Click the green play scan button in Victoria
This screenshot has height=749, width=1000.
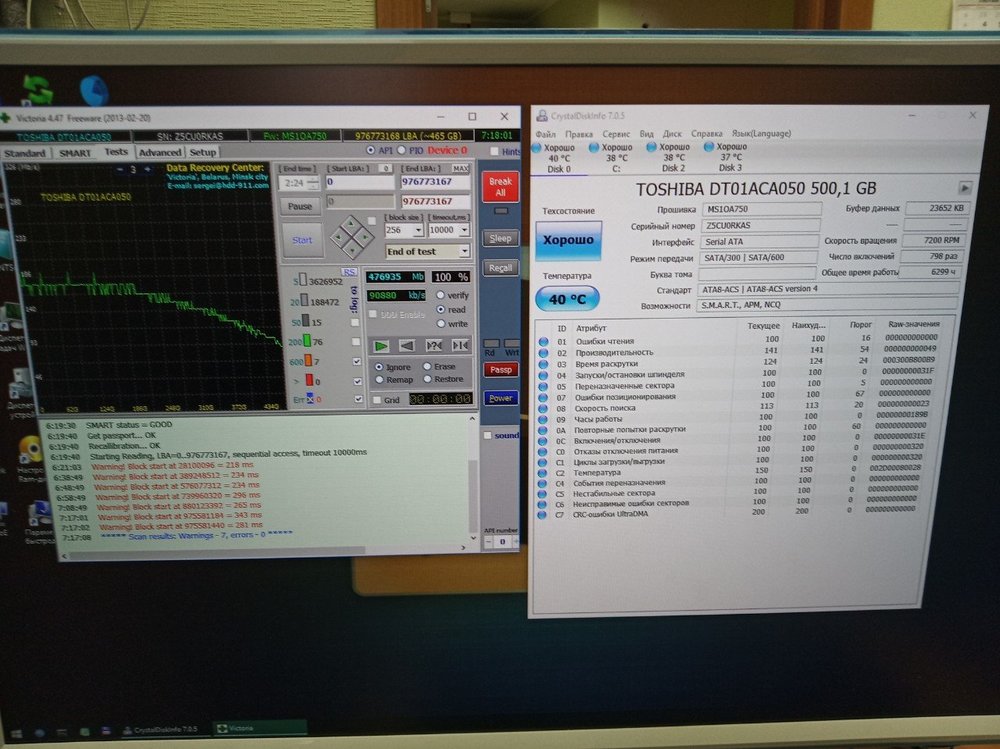(x=382, y=345)
